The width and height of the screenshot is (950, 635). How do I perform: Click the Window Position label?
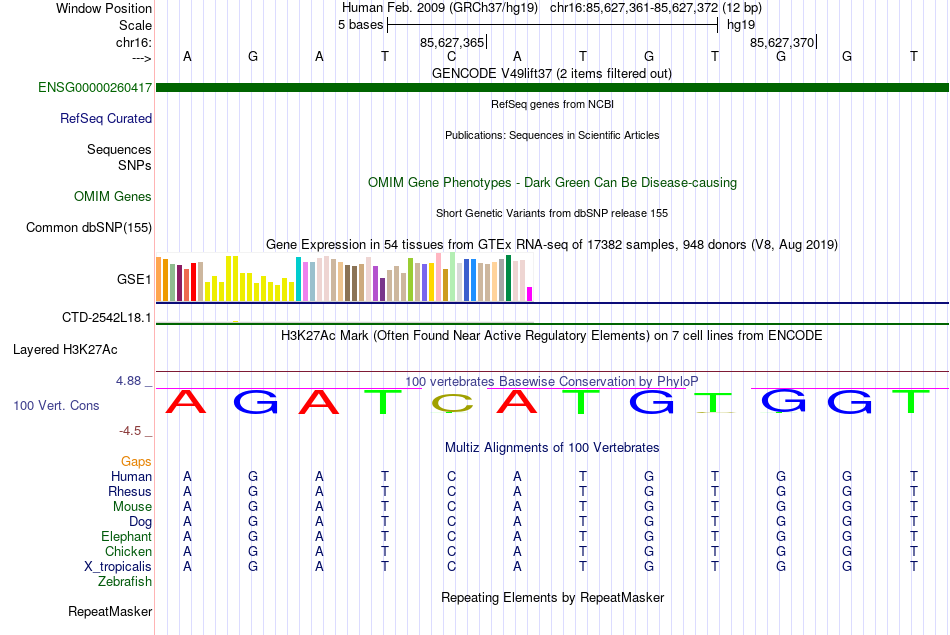pos(104,8)
